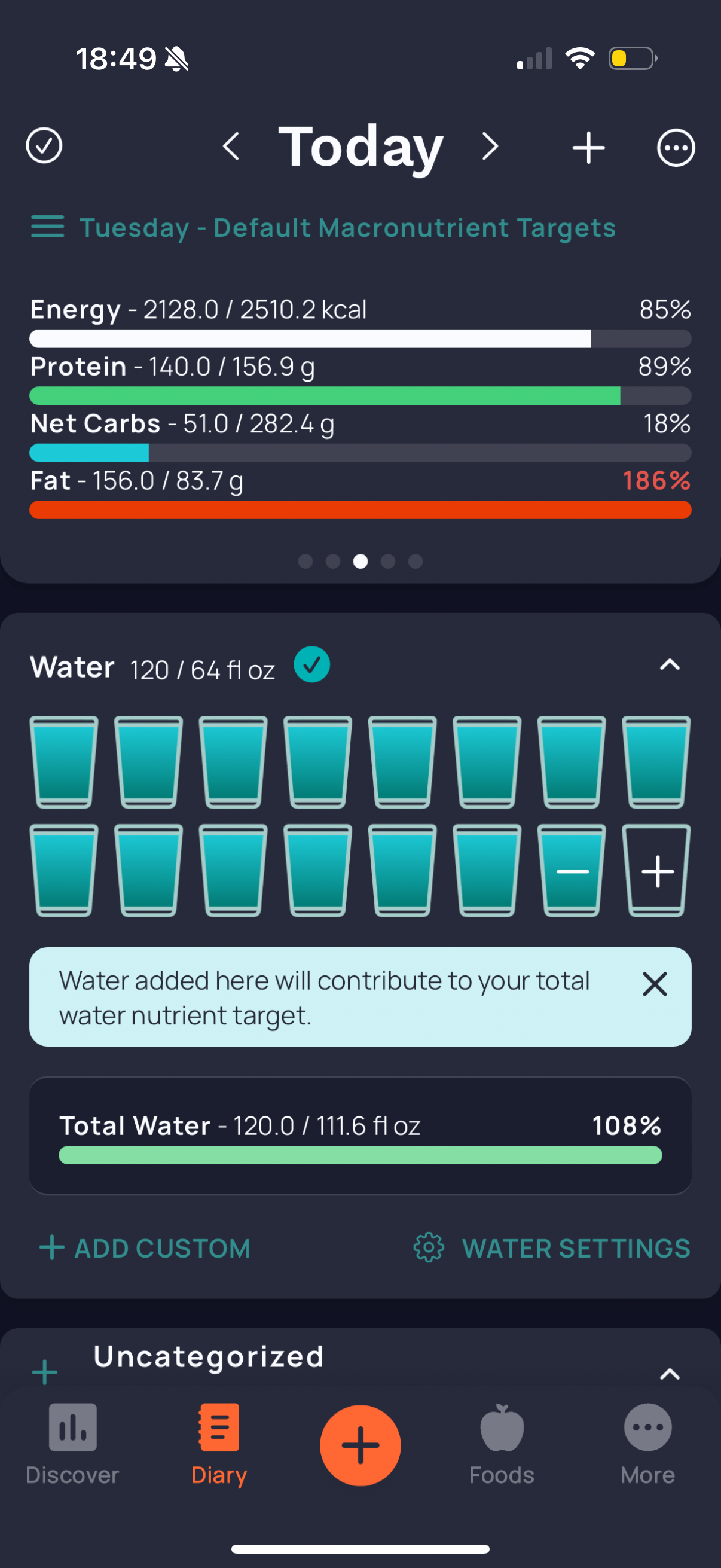
Task: Go to next day arrow
Action: point(490,147)
